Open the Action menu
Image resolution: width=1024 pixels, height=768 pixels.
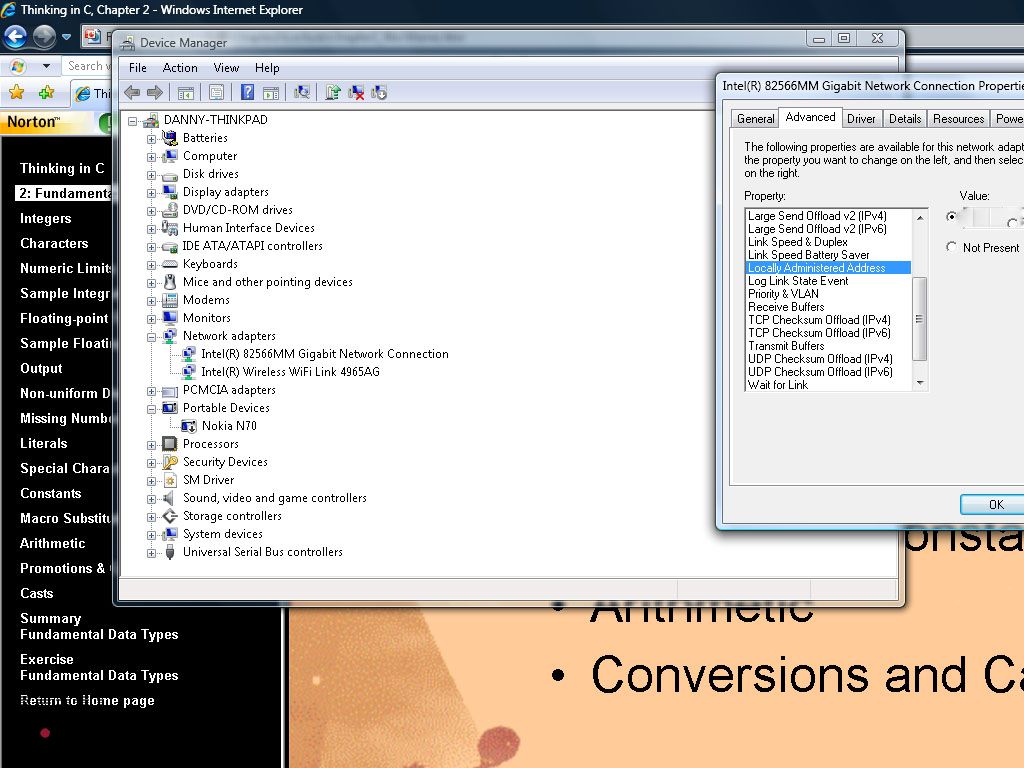(180, 68)
